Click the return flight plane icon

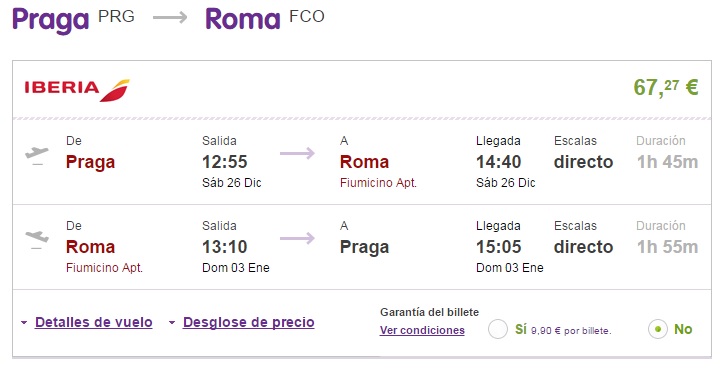(37, 240)
